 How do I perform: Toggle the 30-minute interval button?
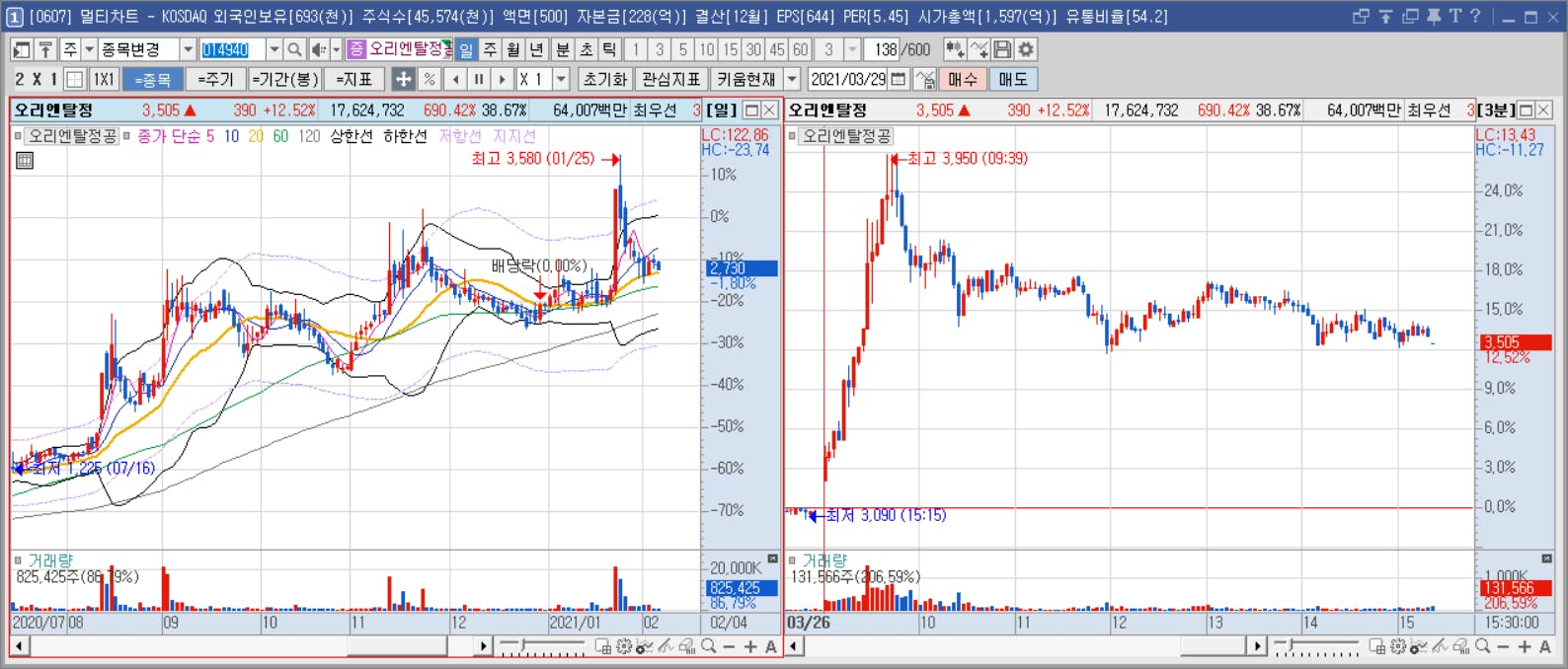[754, 49]
